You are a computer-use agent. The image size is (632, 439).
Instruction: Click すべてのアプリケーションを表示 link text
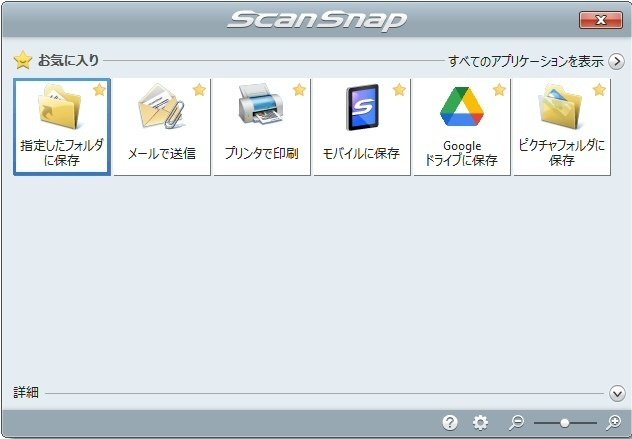[526, 61]
